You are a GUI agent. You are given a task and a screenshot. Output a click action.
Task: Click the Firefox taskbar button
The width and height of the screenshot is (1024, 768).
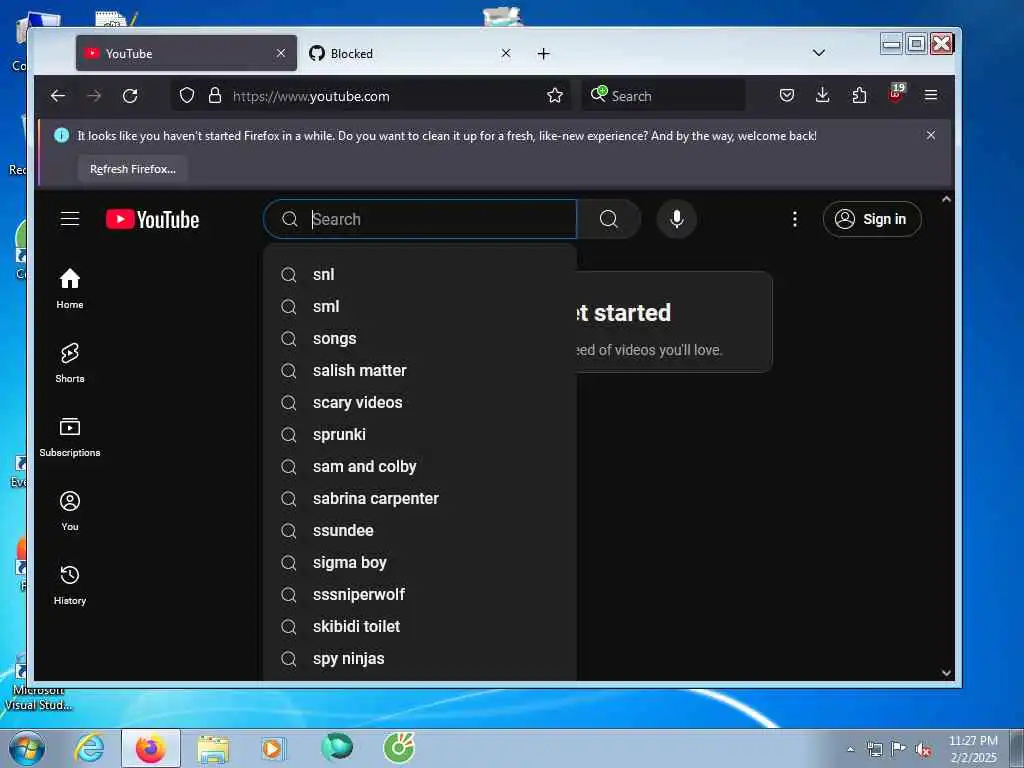[151, 748]
